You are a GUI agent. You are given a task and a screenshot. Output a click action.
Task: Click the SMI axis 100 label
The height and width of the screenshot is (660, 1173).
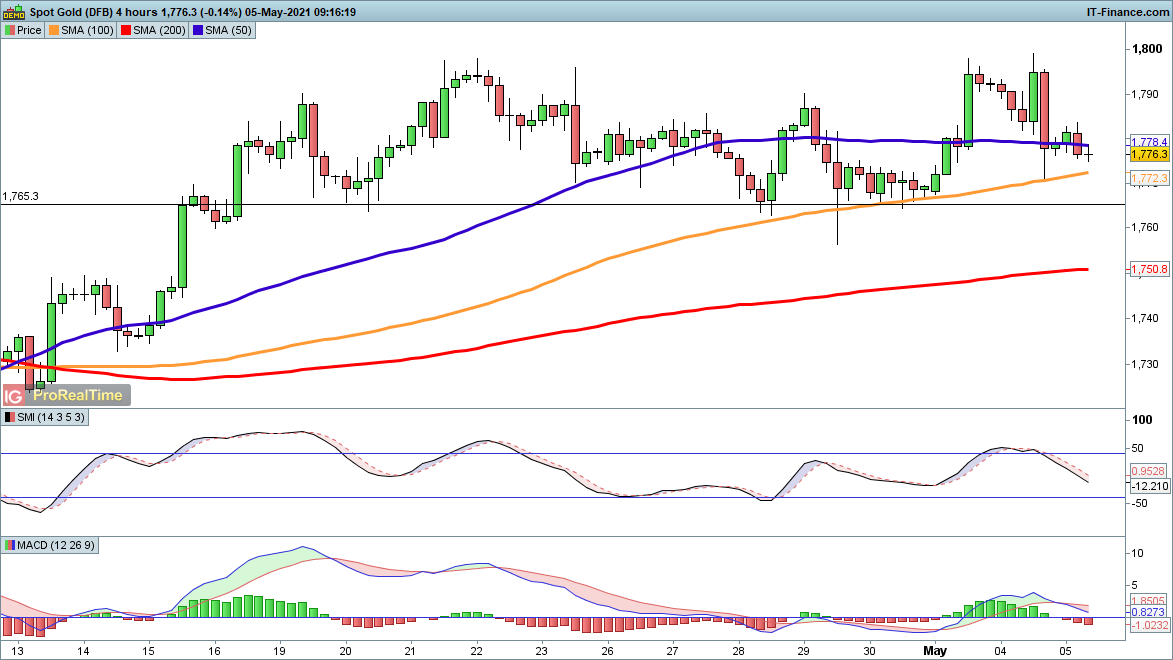[1142, 421]
